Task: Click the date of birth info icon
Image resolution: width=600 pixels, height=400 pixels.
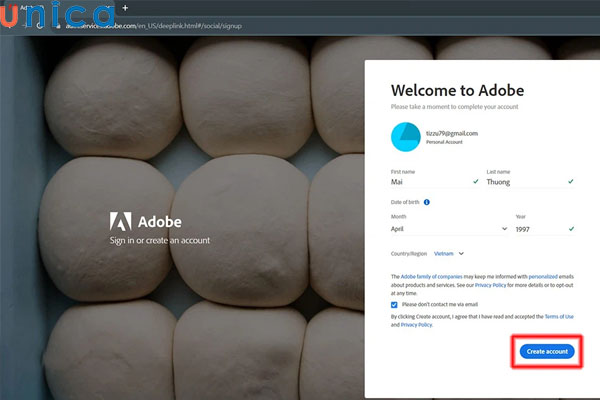Action: (427, 202)
